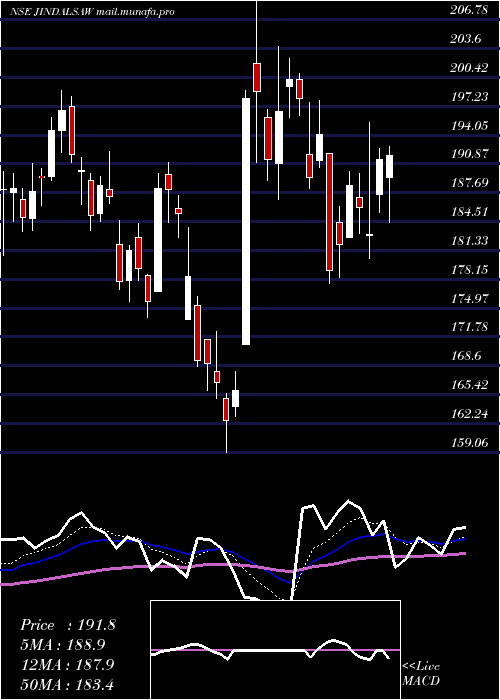Click the 171.78 price axis label
Image resolution: width=500 pixels, height=700 pixels.
(469, 327)
